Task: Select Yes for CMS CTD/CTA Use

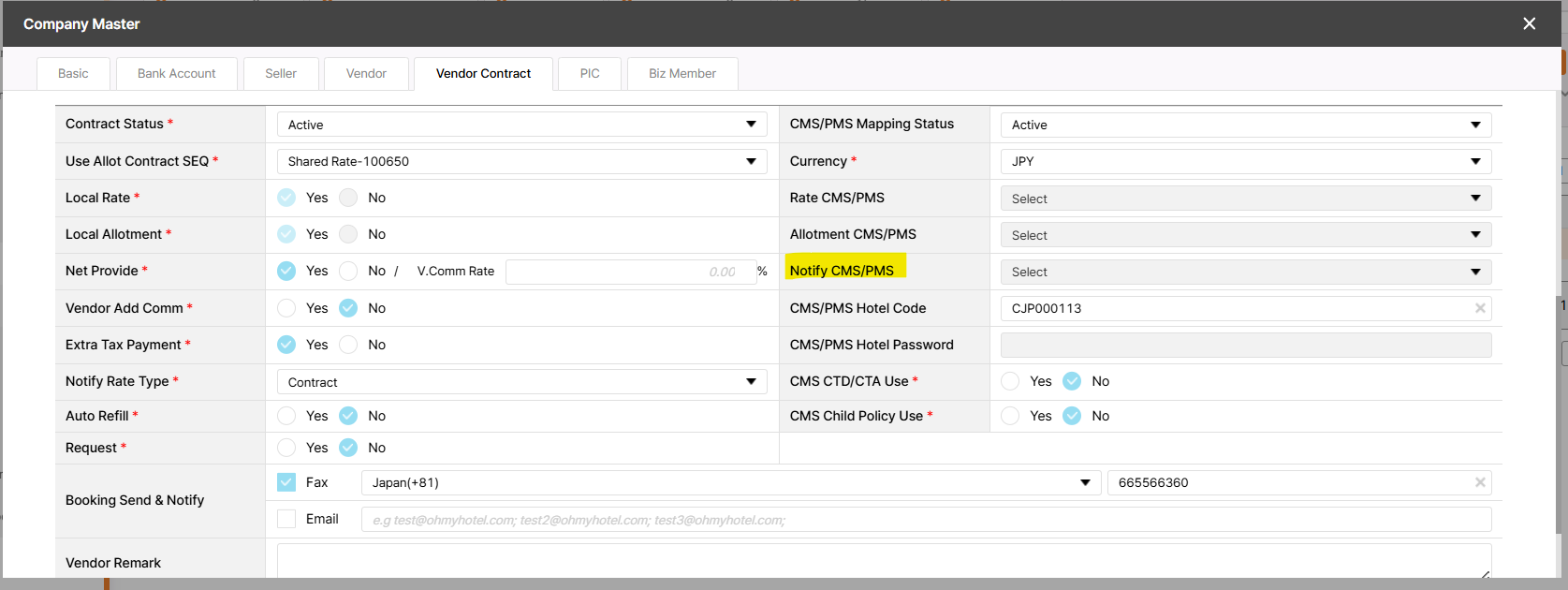Action: 1010,381
